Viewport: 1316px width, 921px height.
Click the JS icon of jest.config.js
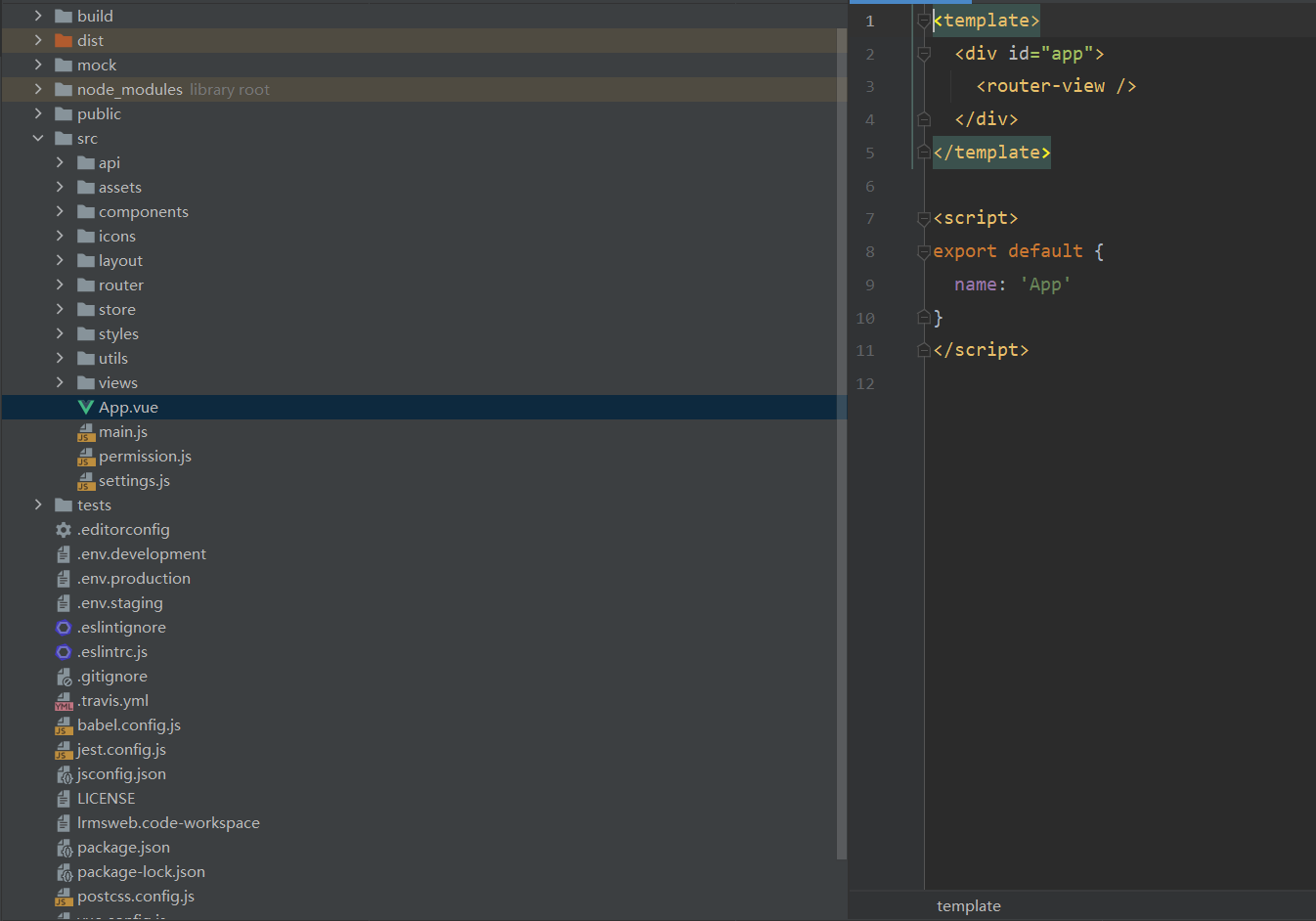(x=64, y=750)
